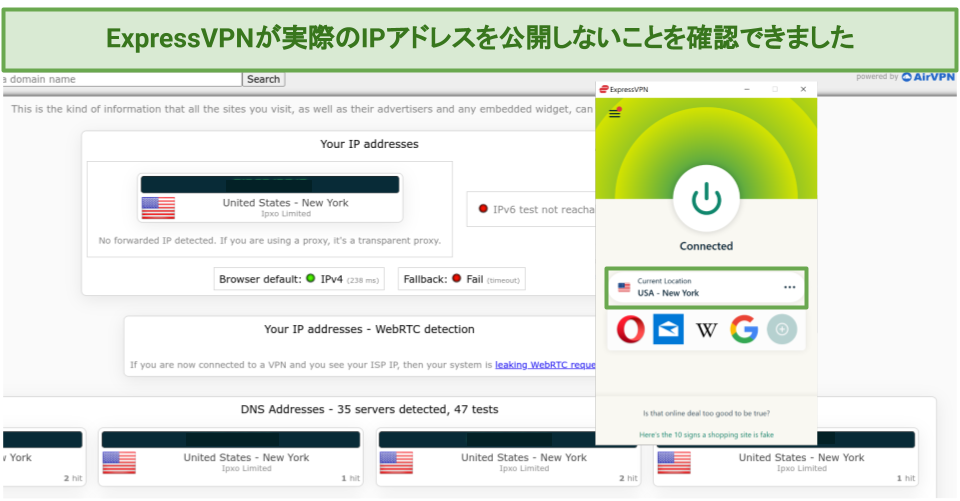Image resolution: width=960 pixels, height=501 pixels.
Task: Click the 'Connected' status text
Action: pyautogui.click(x=706, y=246)
